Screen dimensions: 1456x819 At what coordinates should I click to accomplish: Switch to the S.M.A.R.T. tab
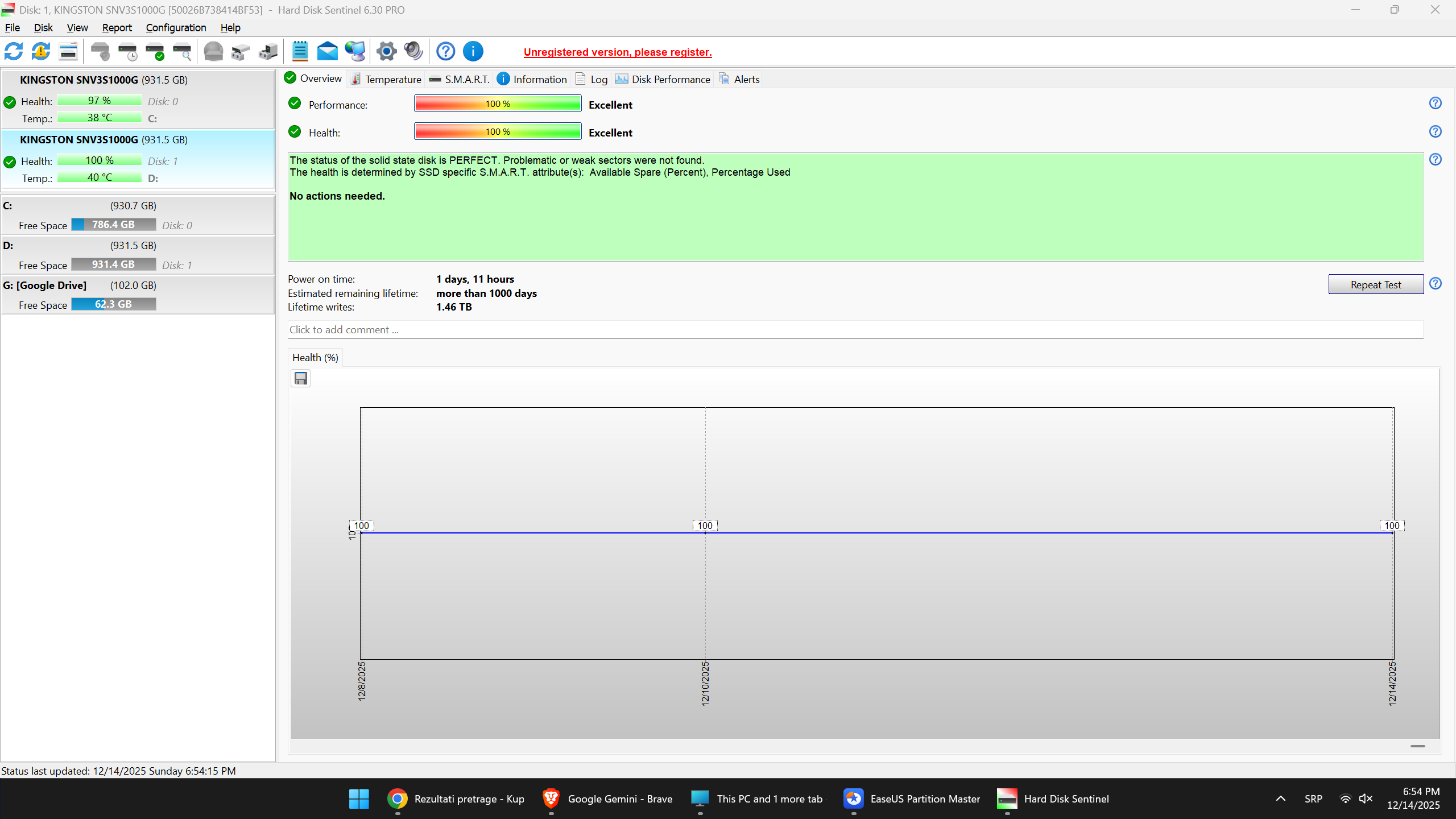click(460, 79)
